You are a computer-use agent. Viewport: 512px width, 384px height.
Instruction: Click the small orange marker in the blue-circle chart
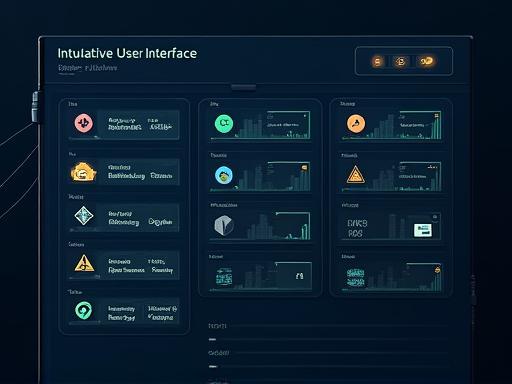point(304,168)
